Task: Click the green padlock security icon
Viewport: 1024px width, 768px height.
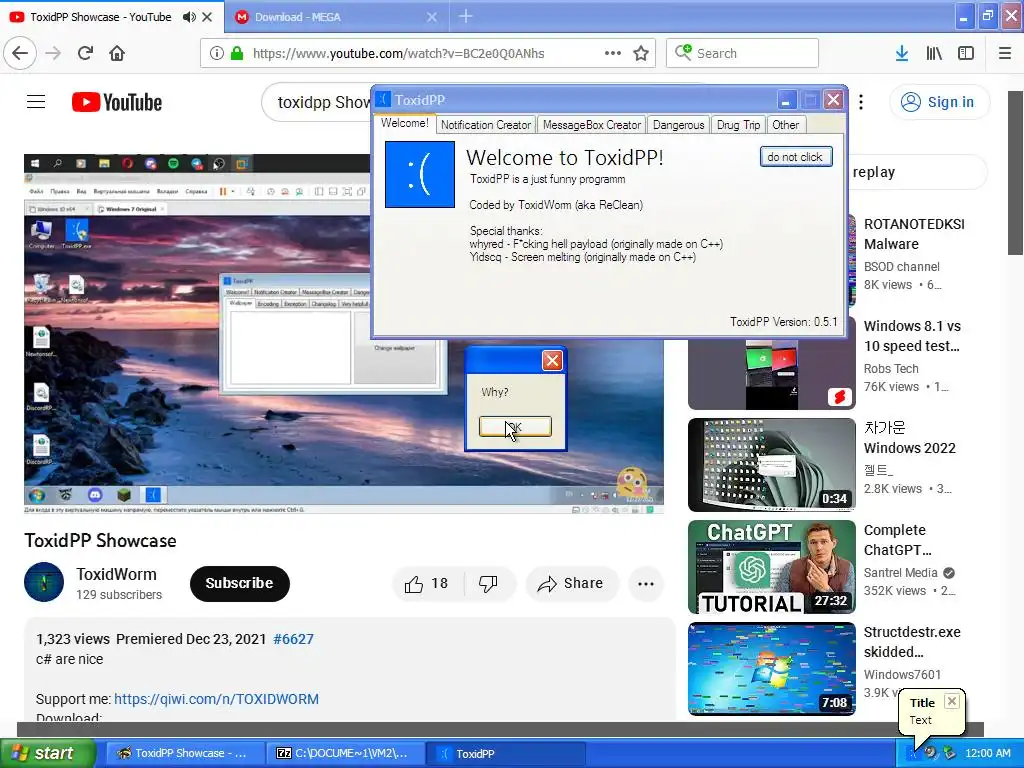Action: tap(236, 53)
